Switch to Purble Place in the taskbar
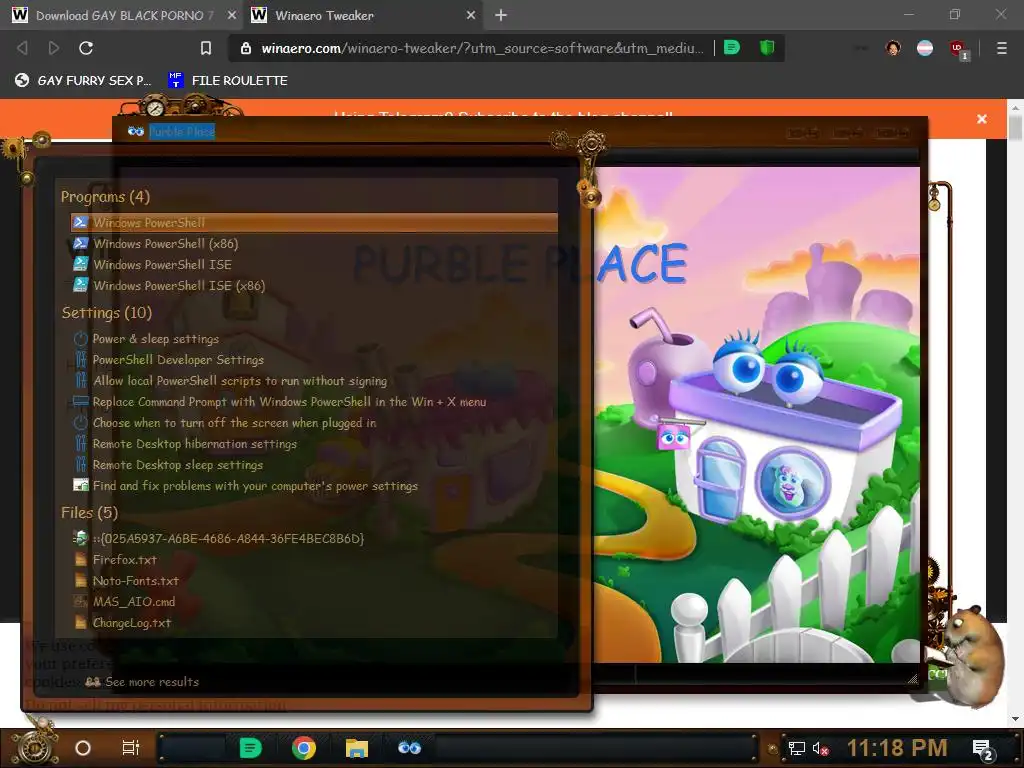1024x768 pixels. tap(409, 748)
